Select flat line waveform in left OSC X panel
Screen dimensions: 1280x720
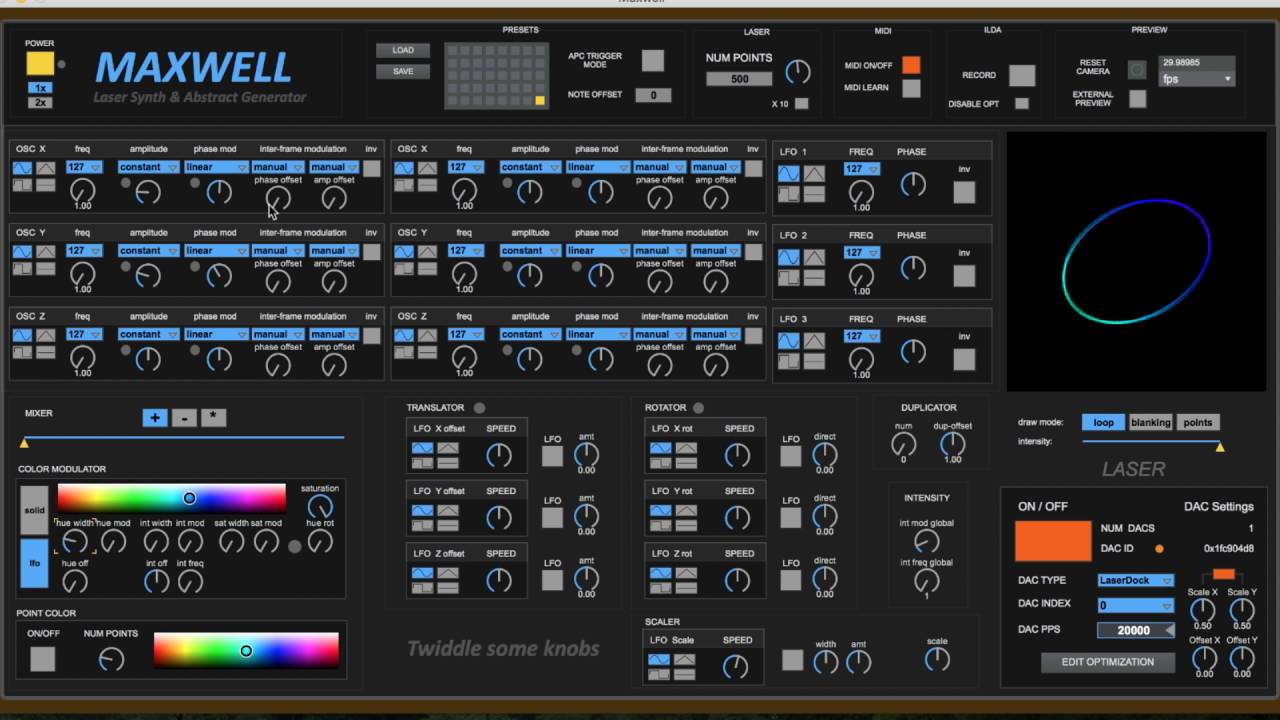(x=45, y=184)
